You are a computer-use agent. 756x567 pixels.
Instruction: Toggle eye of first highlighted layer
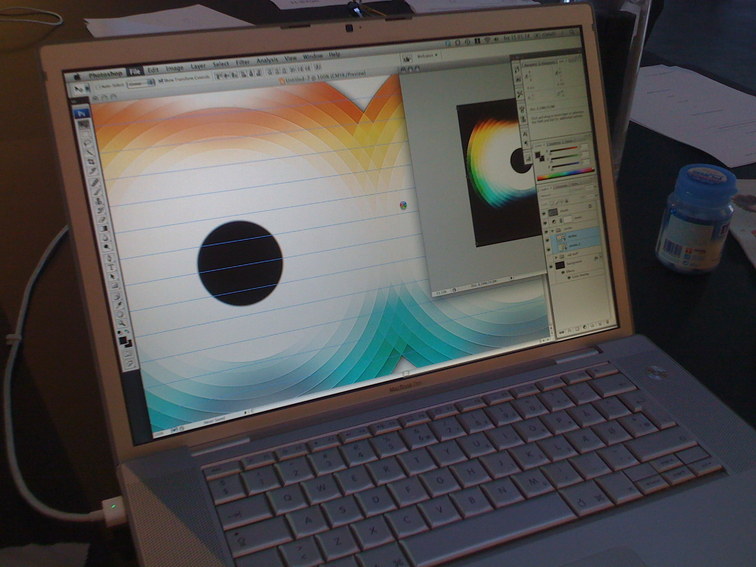548,239
